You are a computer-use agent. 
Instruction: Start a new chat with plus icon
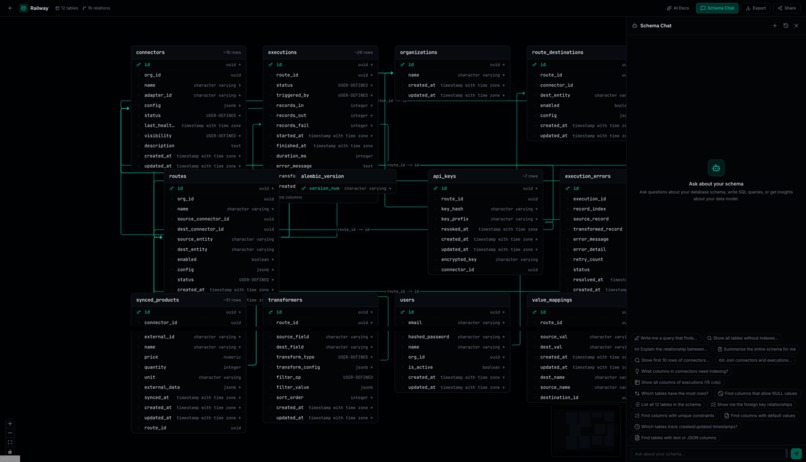point(775,26)
